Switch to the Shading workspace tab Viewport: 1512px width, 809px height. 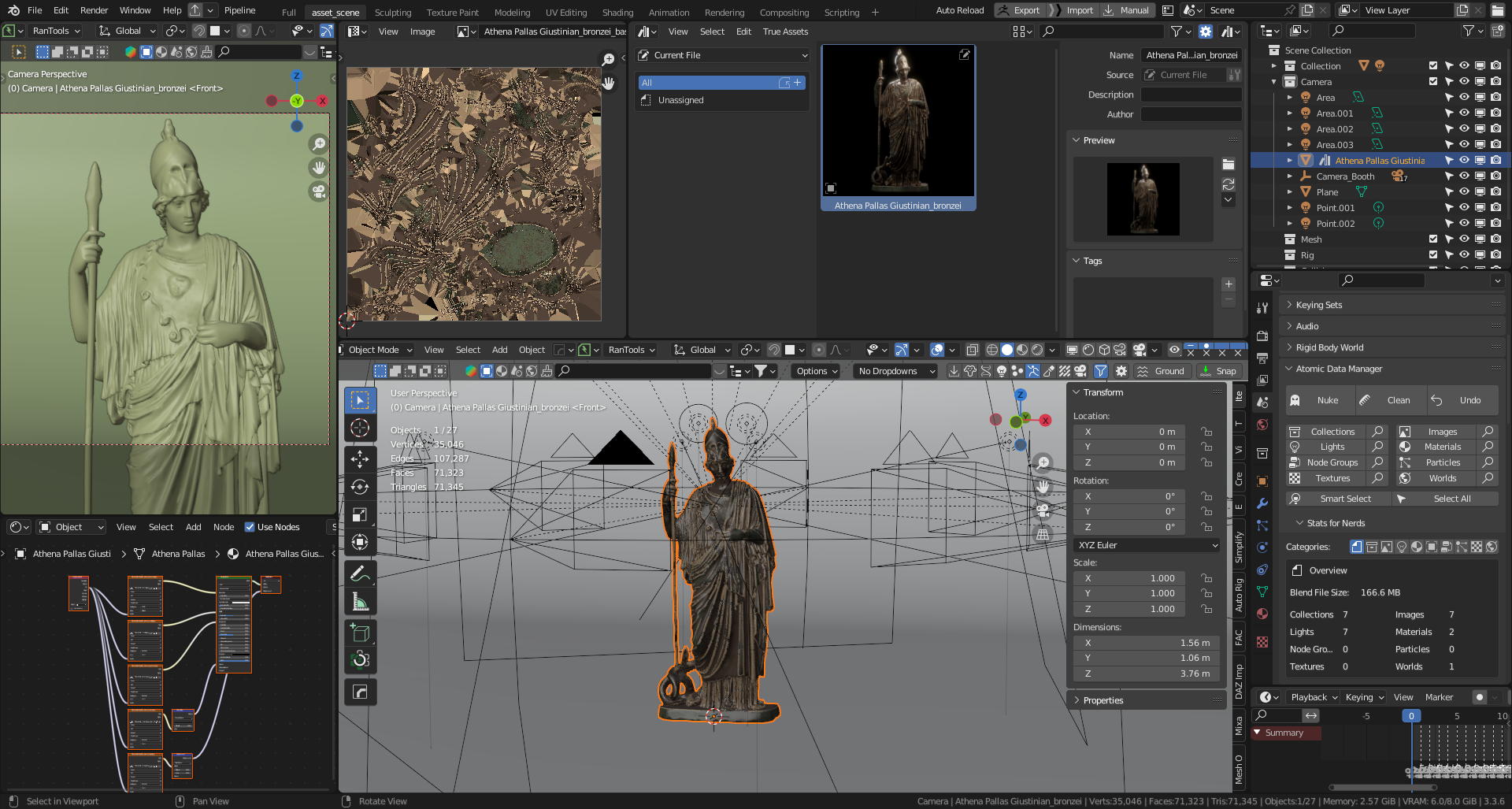coord(617,13)
